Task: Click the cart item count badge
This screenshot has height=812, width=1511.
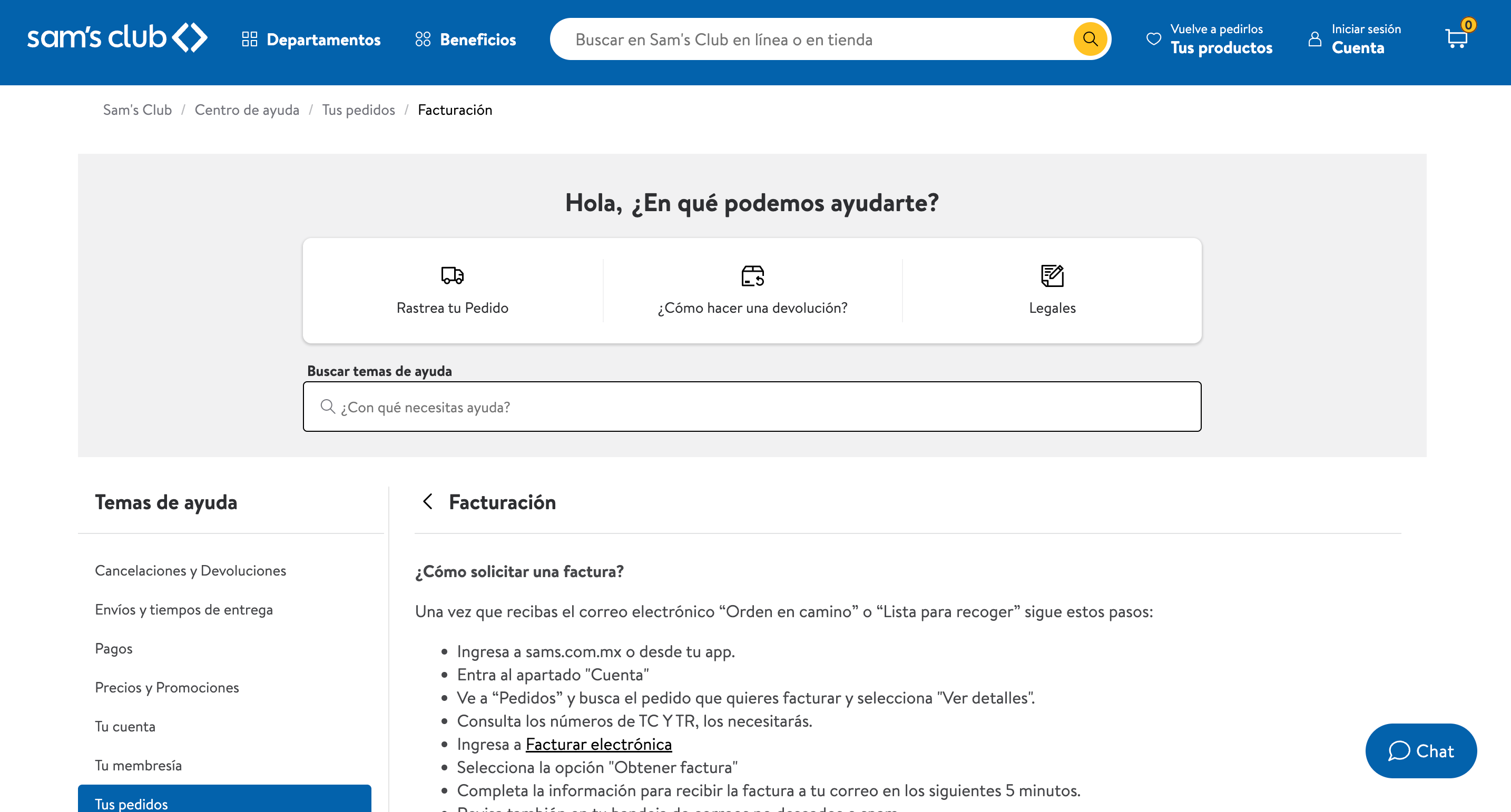Action: [1468, 25]
